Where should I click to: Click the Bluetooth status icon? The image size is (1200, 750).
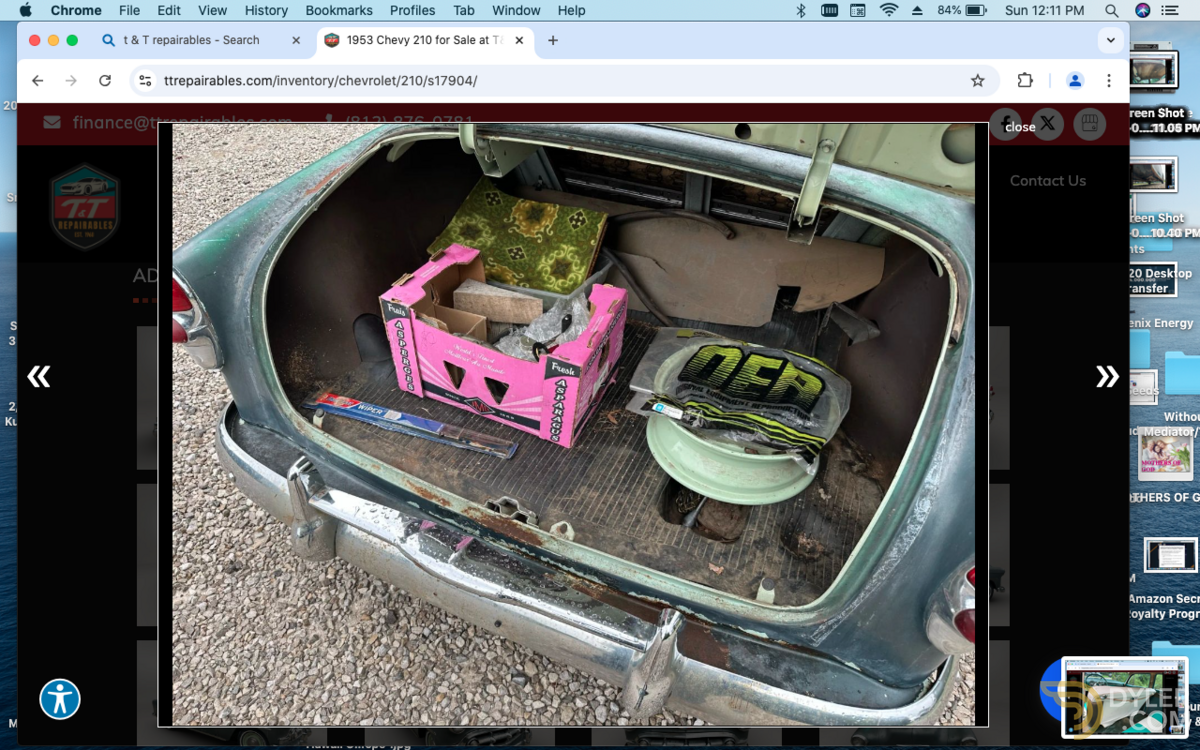pos(800,10)
